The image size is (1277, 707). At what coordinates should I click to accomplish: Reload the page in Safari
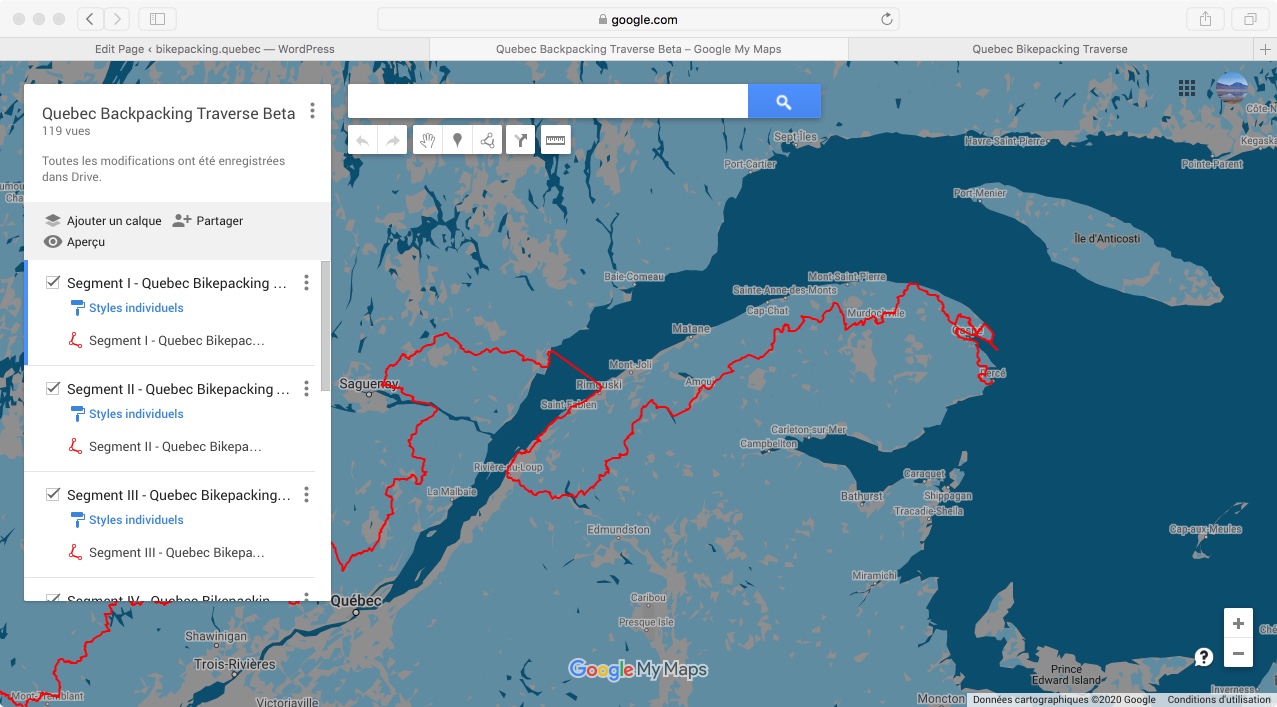click(886, 19)
